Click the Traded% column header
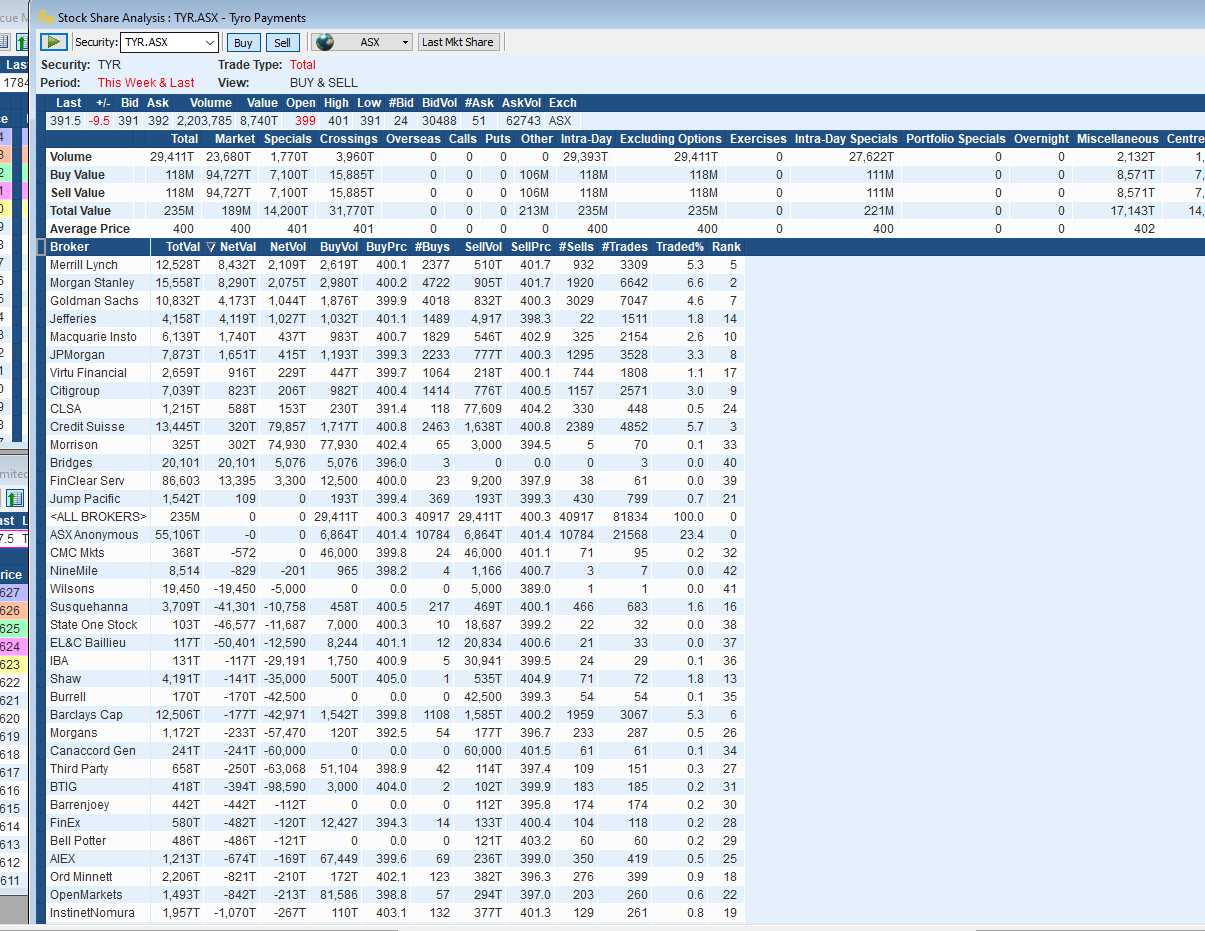The height and width of the screenshot is (931, 1205). click(680, 247)
